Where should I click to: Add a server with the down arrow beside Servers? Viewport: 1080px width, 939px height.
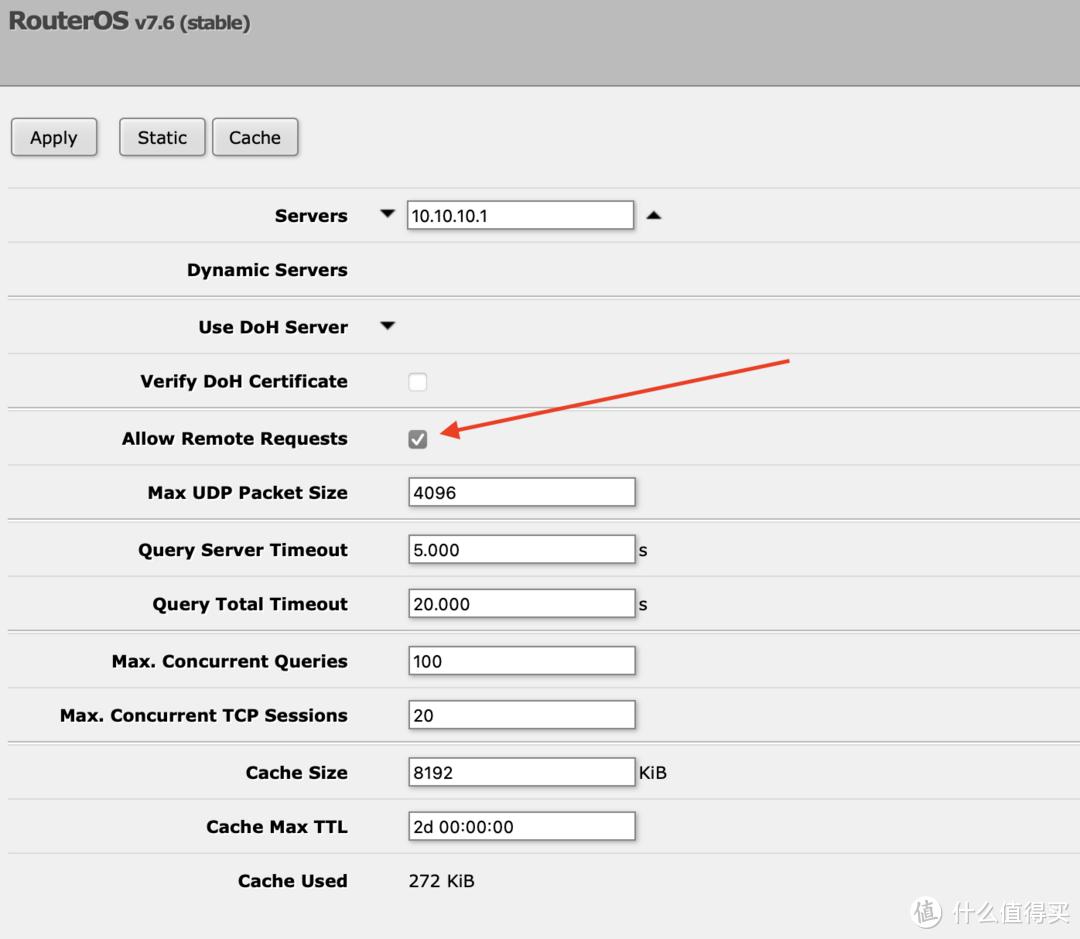click(x=388, y=214)
